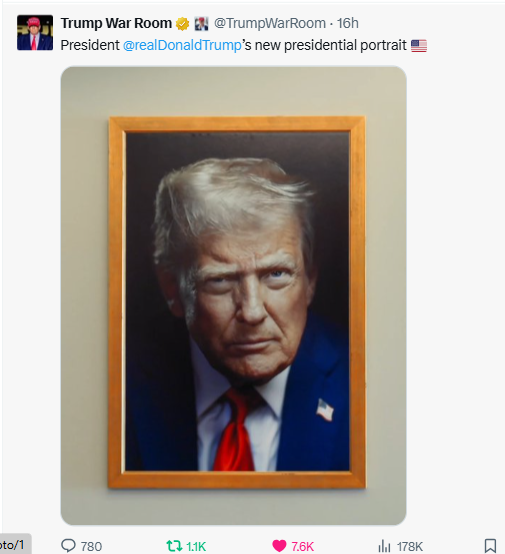
Task: Open the @realDonaldTrump mention link
Action: 182,45
